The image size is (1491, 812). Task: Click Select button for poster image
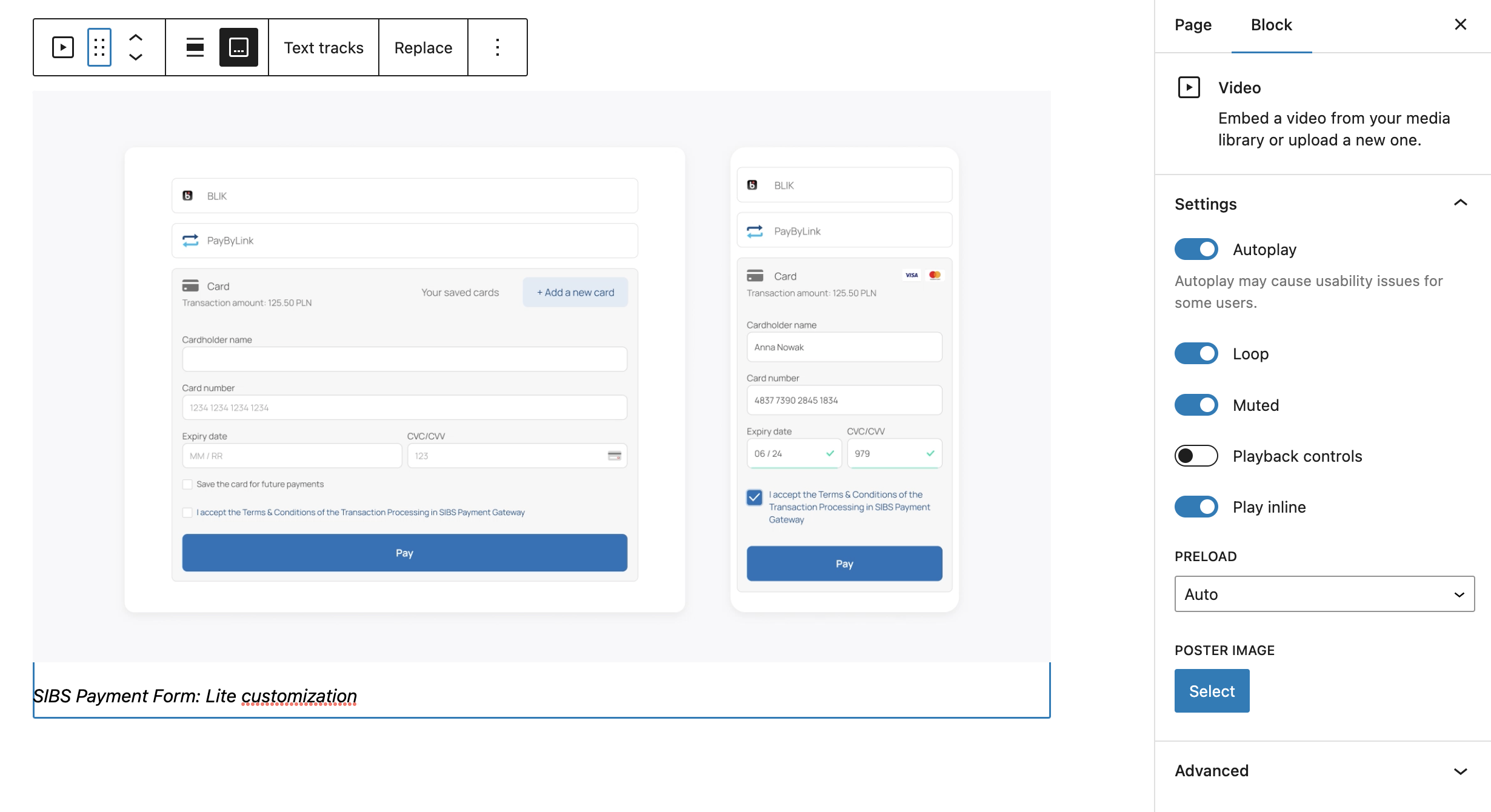click(x=1212, y=691)
